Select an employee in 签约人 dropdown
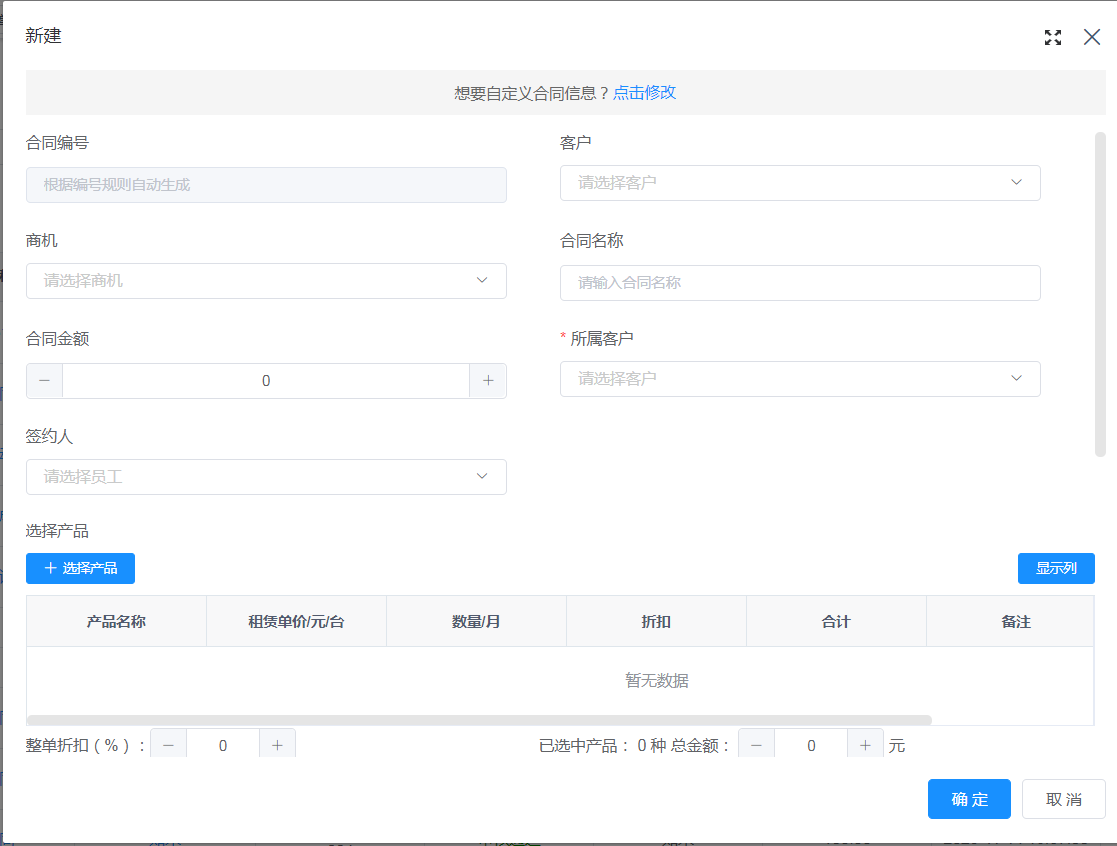 point(266,477)
